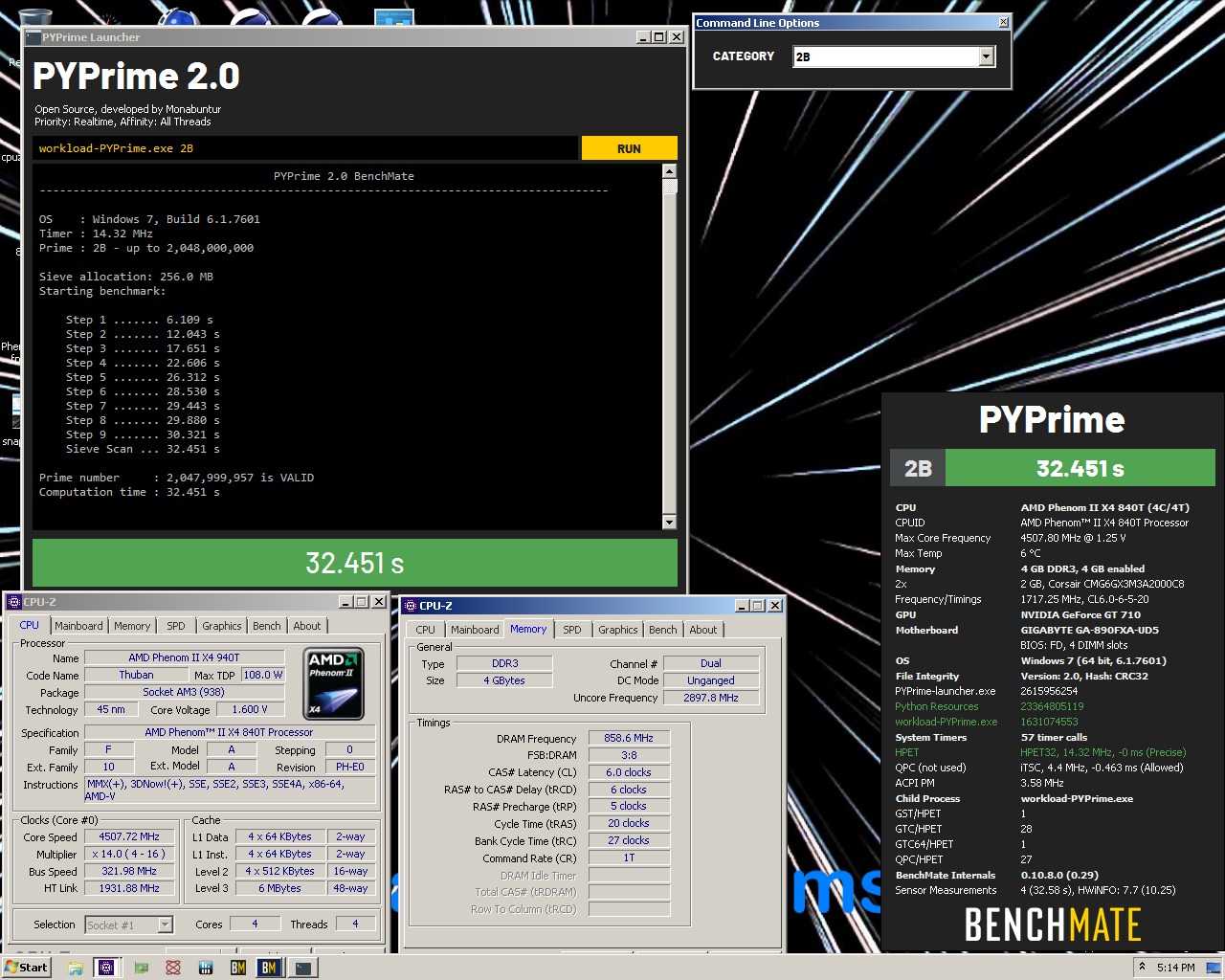The width and height of the screenshot is (1225, 980).
Task: Select Memory tab in right CPU-Z window
Action: (528, 629)
